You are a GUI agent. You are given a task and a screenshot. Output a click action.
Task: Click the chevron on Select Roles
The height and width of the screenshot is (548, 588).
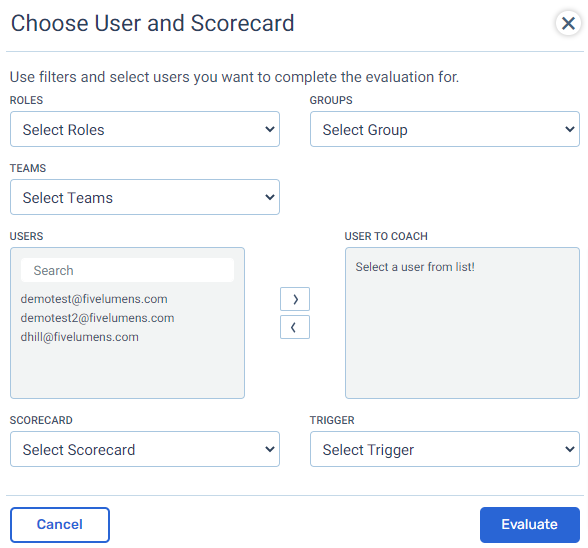click(270, 129)
